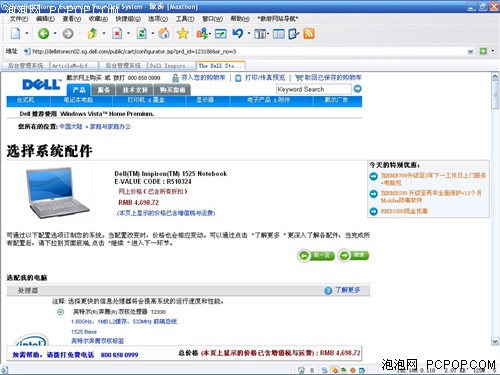500x375 pixels.
Task: Click the page layout columns toolbar icon
Action: coord(260,34)
